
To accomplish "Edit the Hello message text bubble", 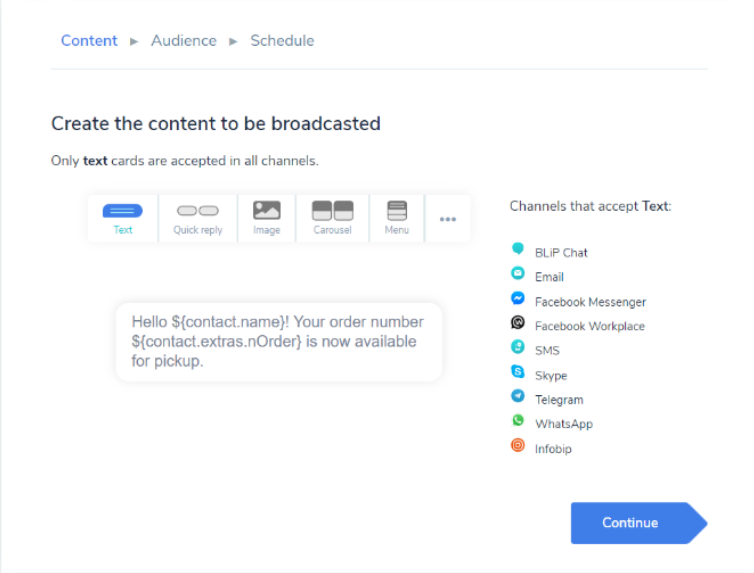I will 278,341.
